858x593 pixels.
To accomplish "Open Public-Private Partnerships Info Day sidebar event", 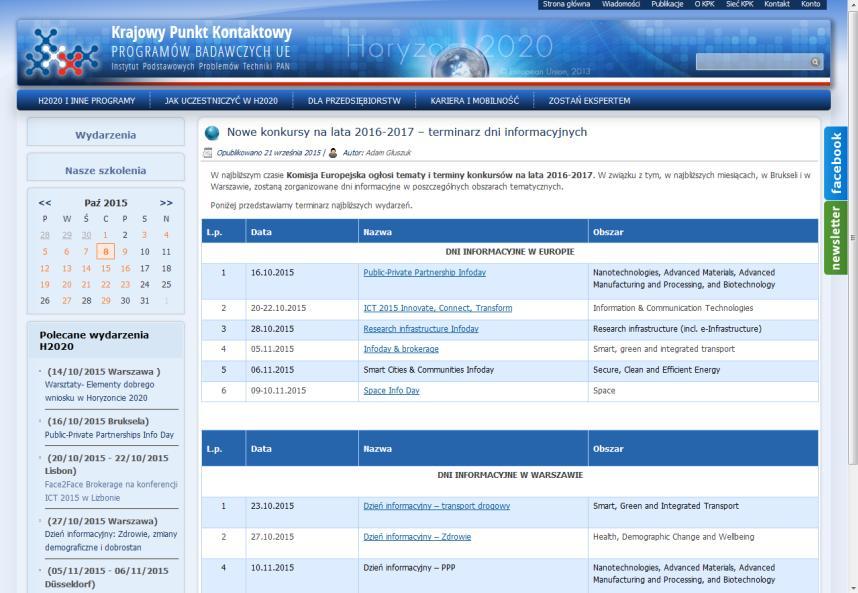I will coord(109,435).
